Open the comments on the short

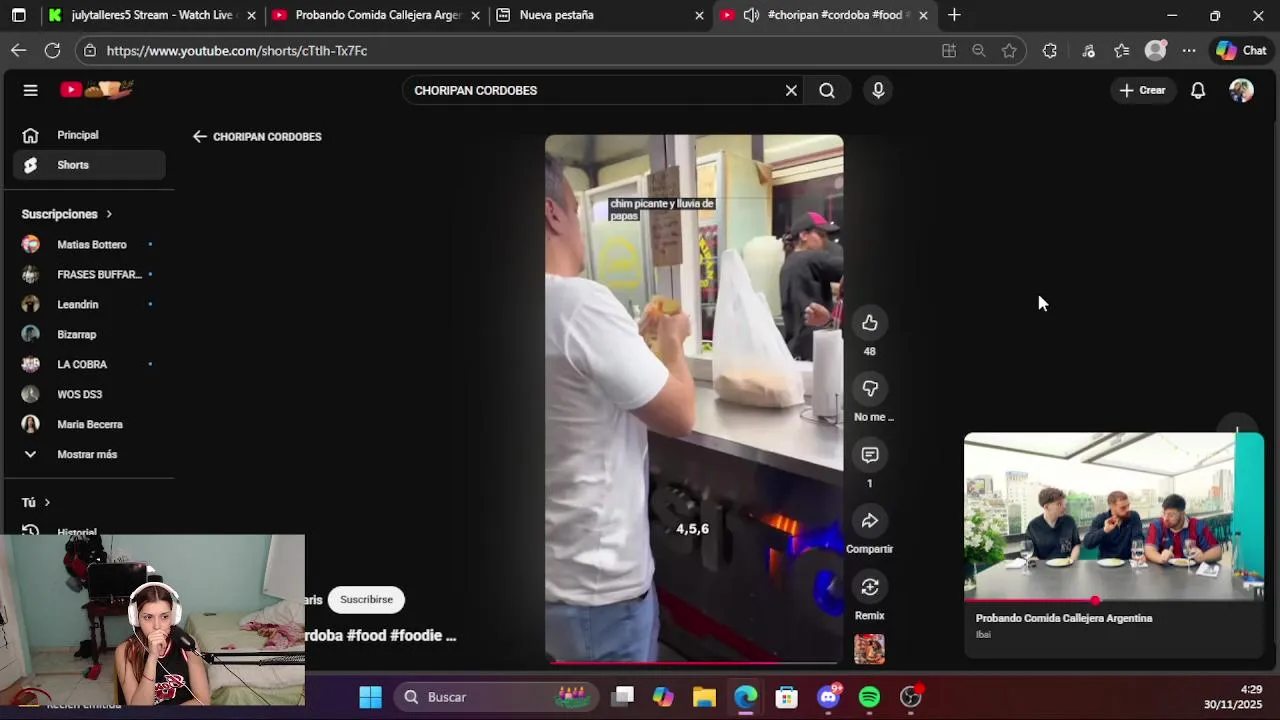coord(869,455)
